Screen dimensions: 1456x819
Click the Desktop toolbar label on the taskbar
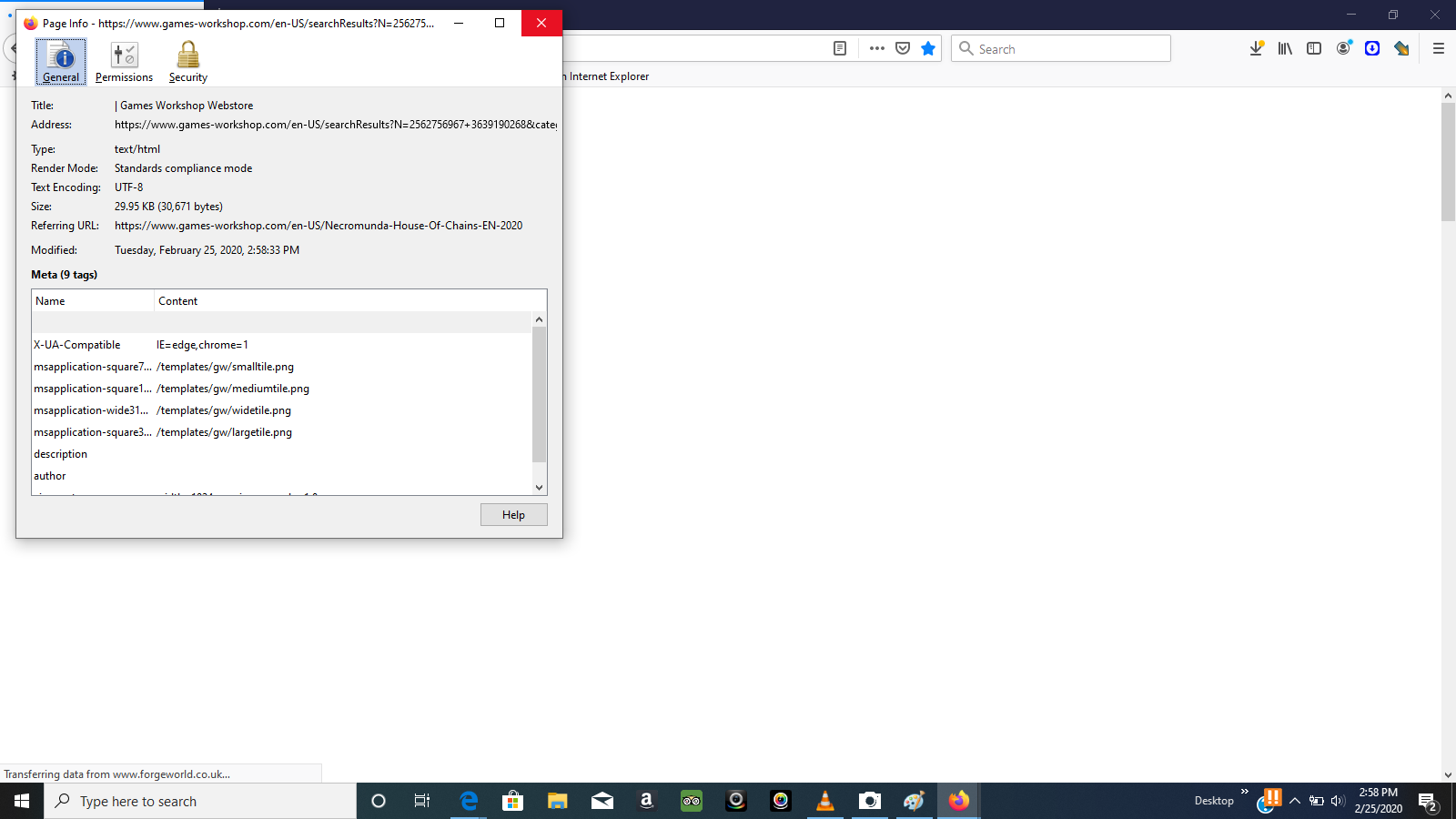[1214, 801]
